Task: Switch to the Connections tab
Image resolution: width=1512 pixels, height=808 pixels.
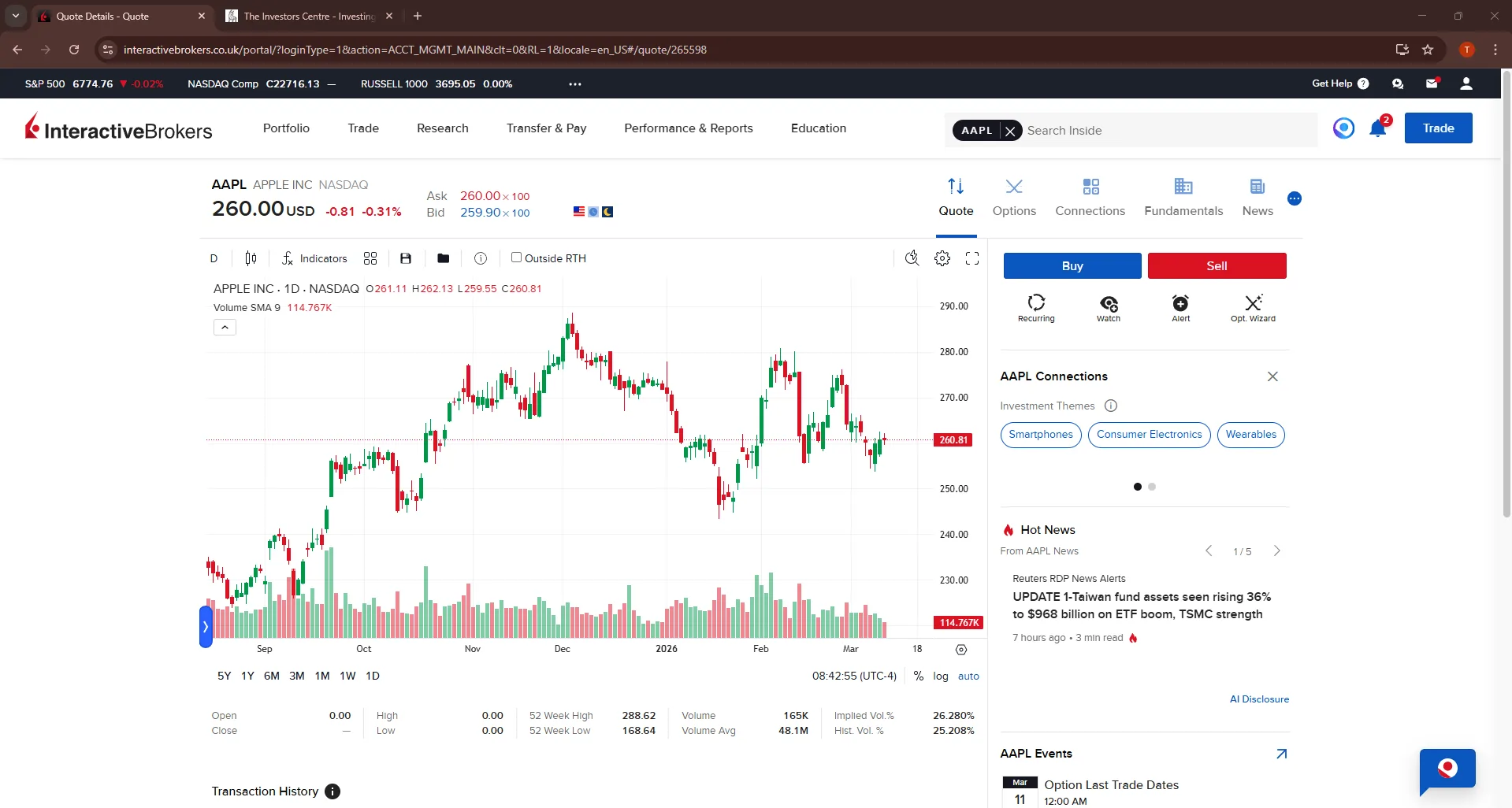Action: click(1090, 198)
